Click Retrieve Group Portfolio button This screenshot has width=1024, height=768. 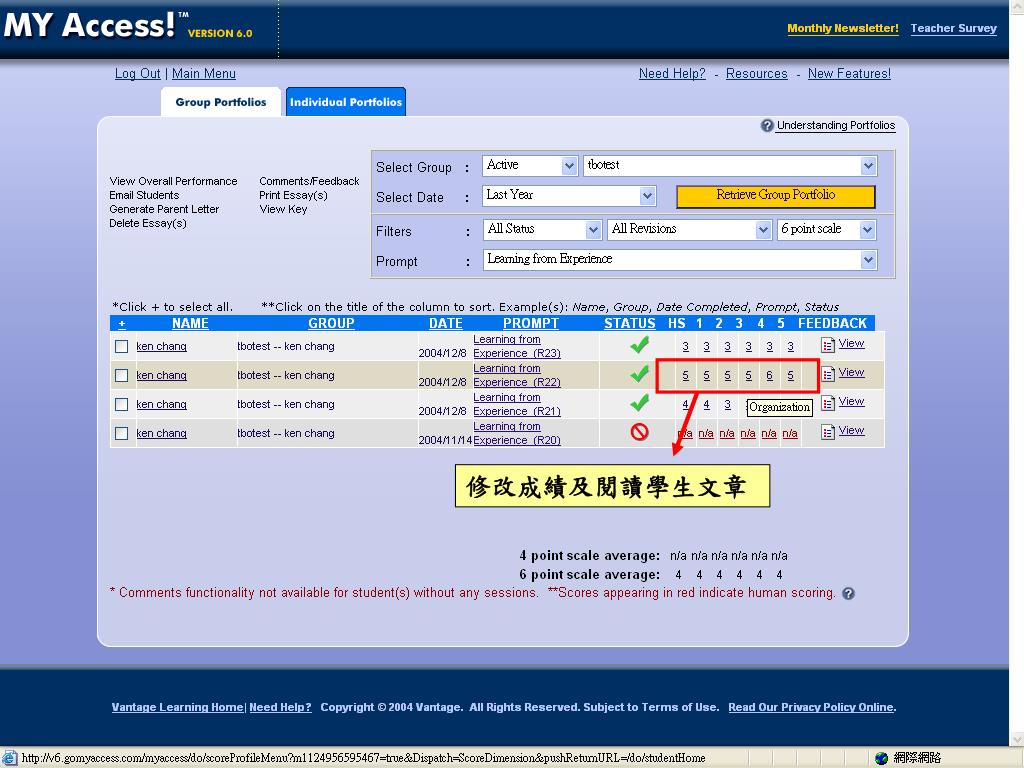(x=776, y=196)
